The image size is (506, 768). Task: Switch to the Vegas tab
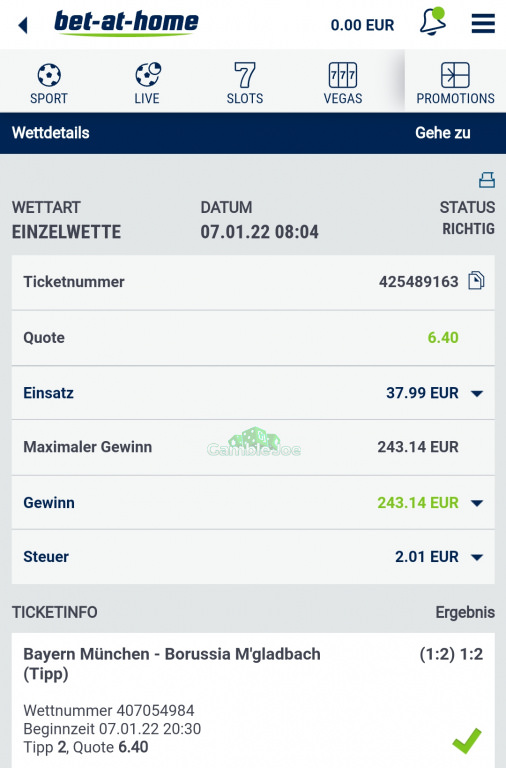tap(343, 83)
